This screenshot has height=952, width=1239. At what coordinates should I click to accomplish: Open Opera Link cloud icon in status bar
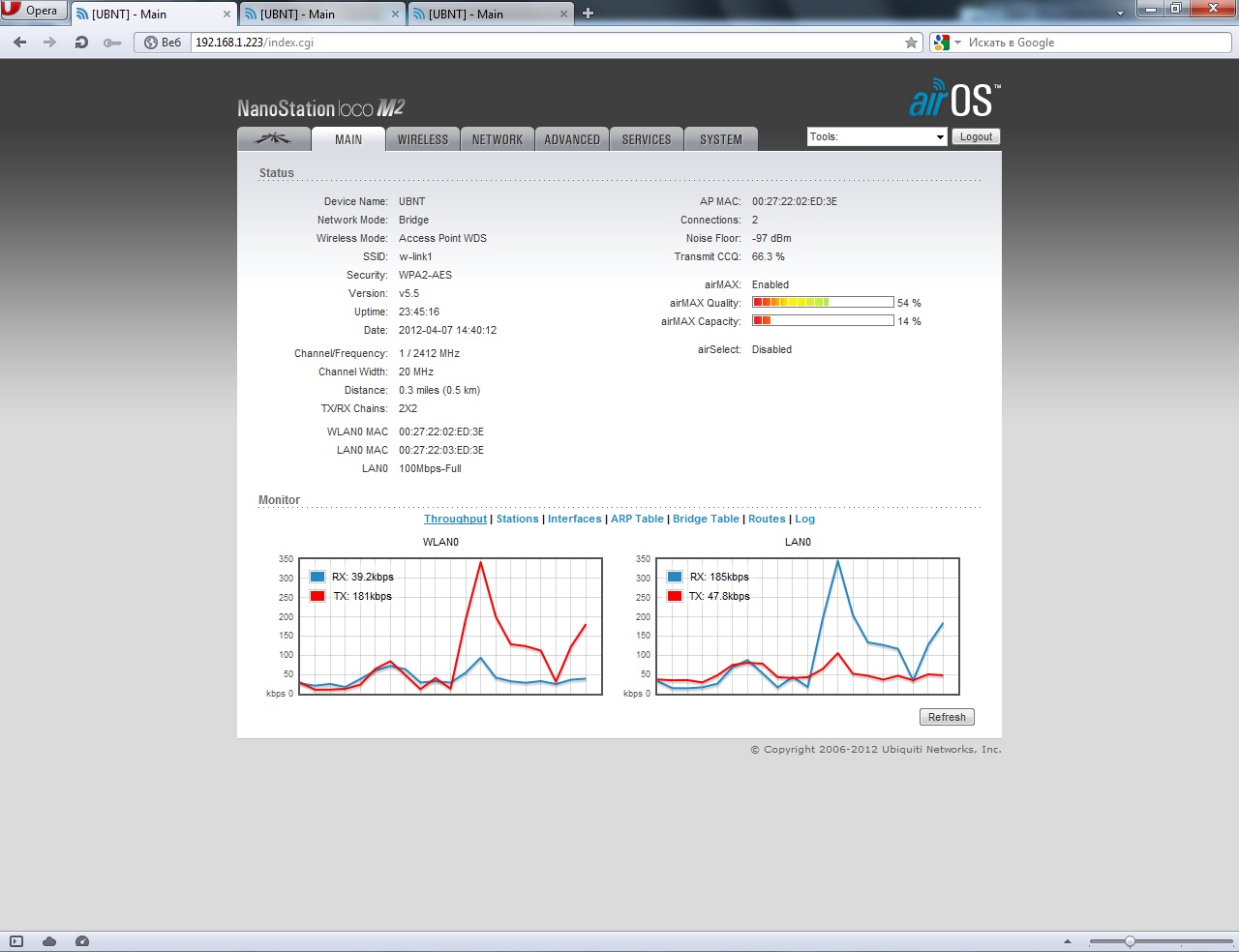tap(49, 941)
